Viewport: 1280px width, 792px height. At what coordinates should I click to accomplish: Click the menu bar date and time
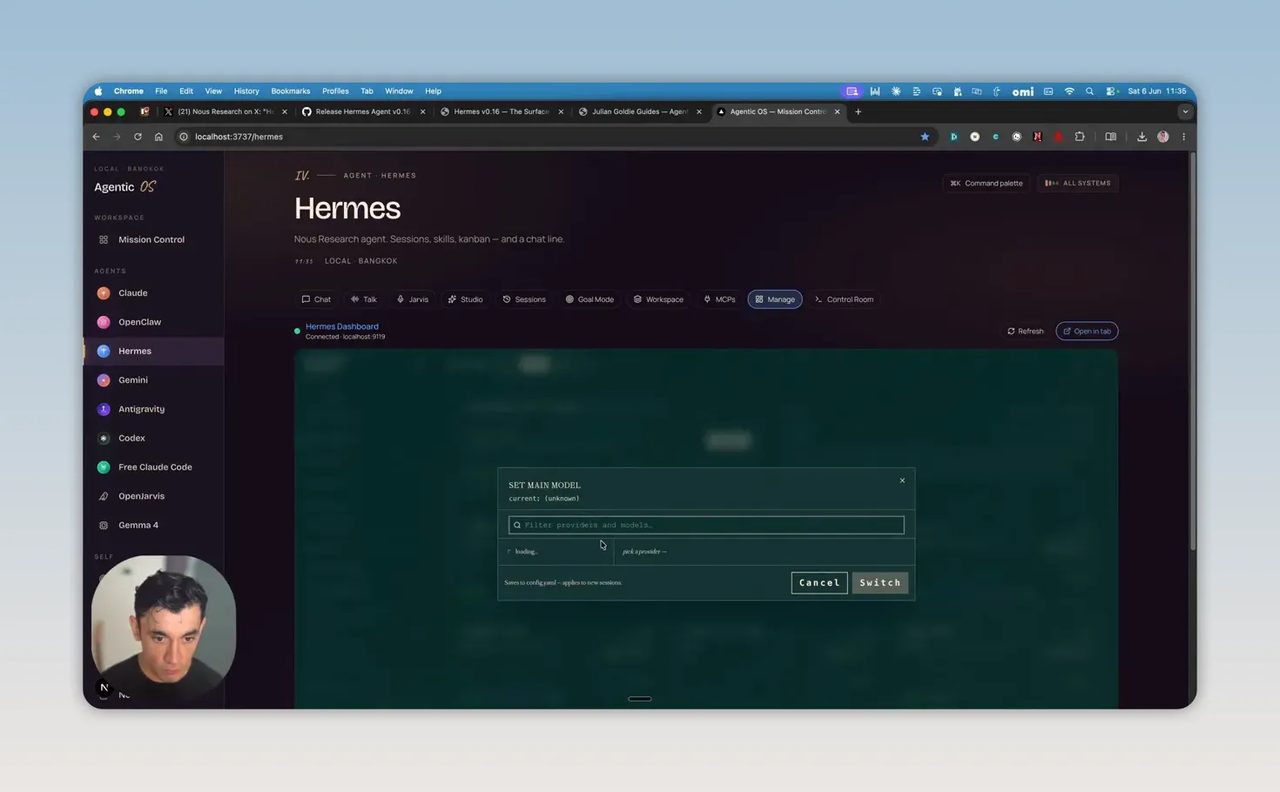1157,91
